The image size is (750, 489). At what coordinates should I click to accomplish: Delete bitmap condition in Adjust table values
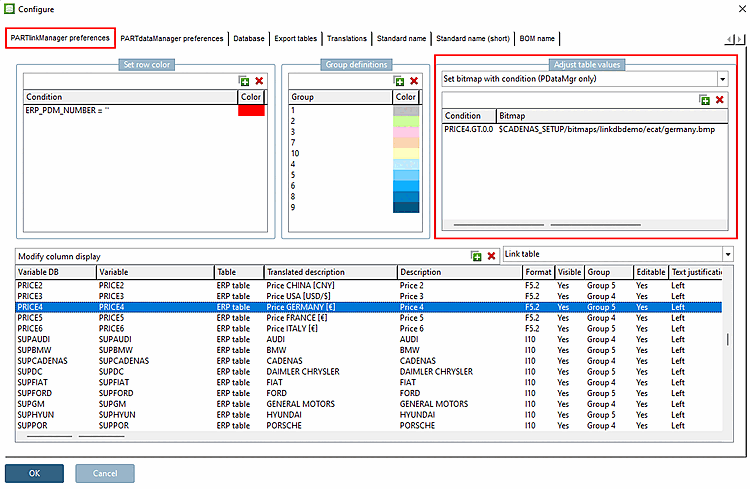[719, 100]
